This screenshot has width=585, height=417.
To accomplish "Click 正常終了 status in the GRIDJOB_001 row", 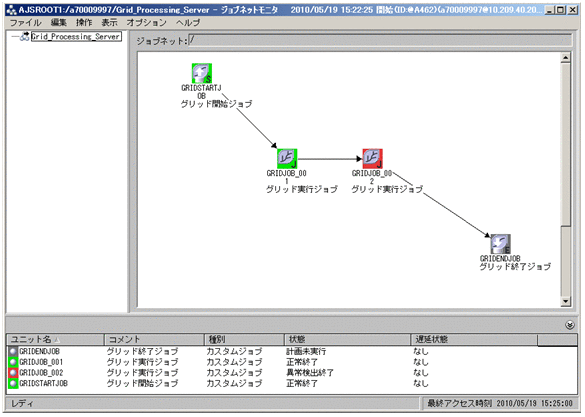I will point(302,362).
